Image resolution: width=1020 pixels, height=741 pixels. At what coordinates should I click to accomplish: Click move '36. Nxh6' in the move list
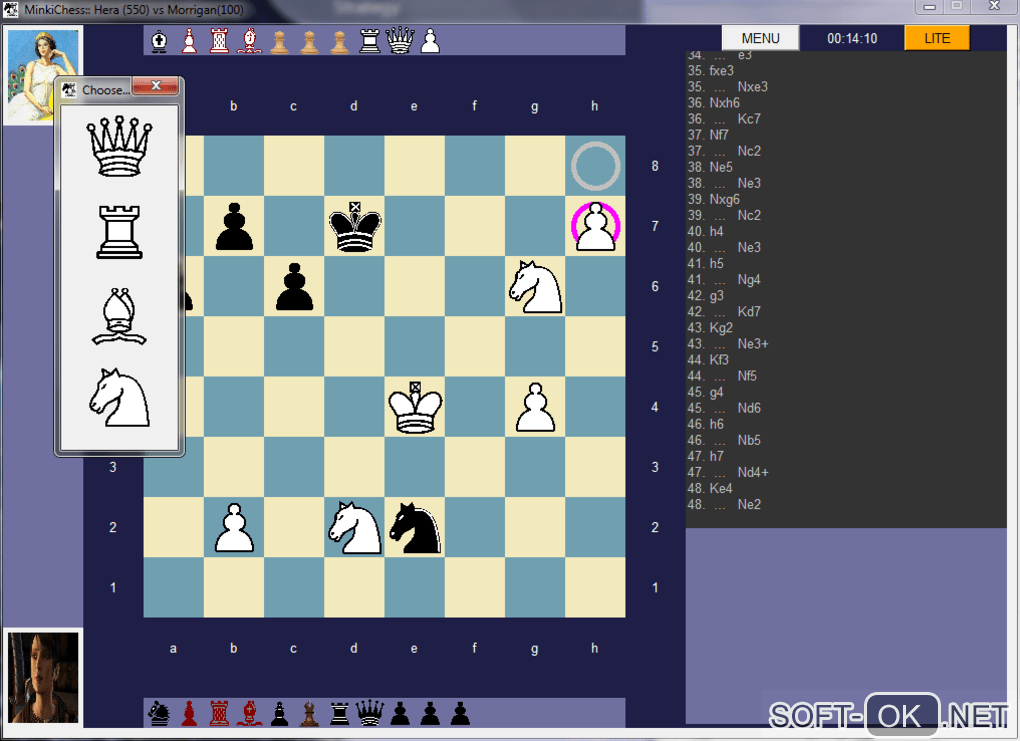(x=714, y=103)
